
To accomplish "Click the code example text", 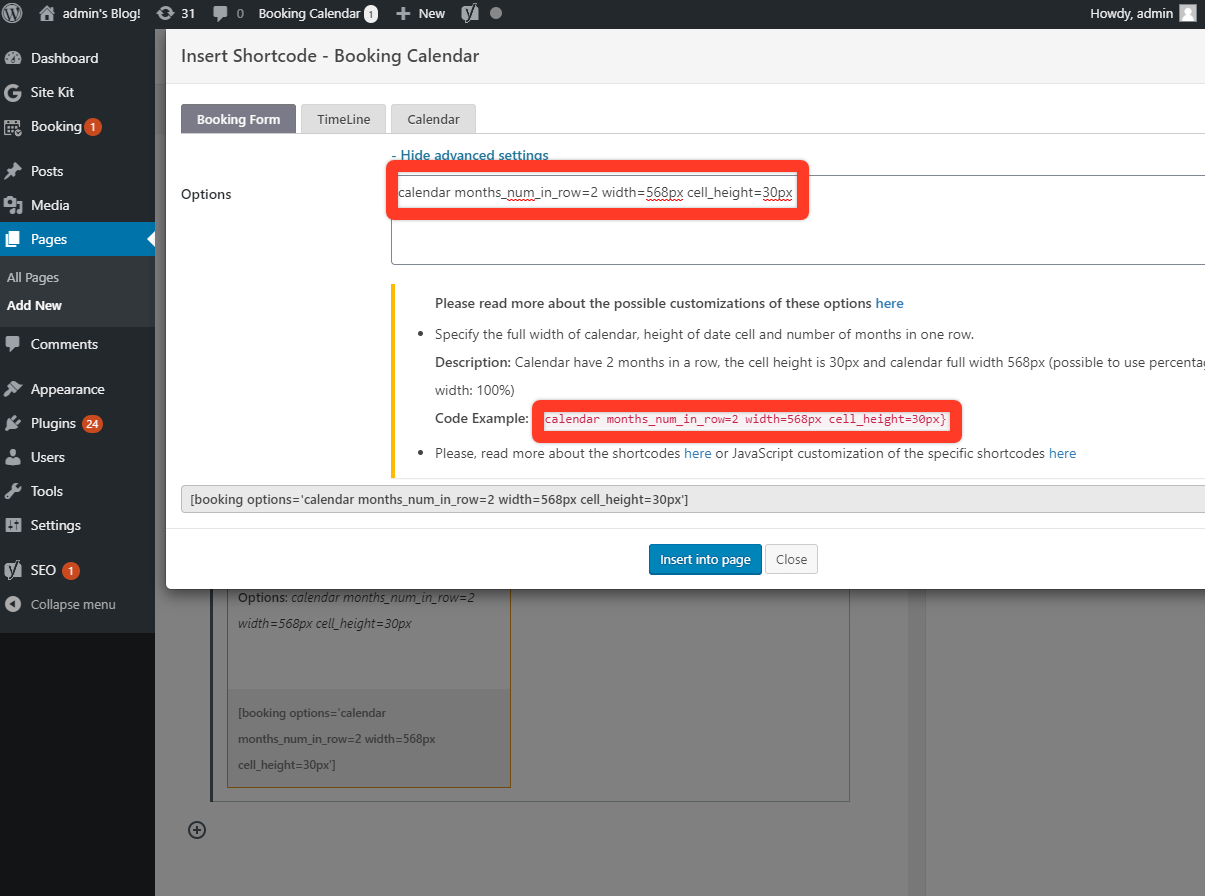I will pyautogui.click(x=746, y=419).
